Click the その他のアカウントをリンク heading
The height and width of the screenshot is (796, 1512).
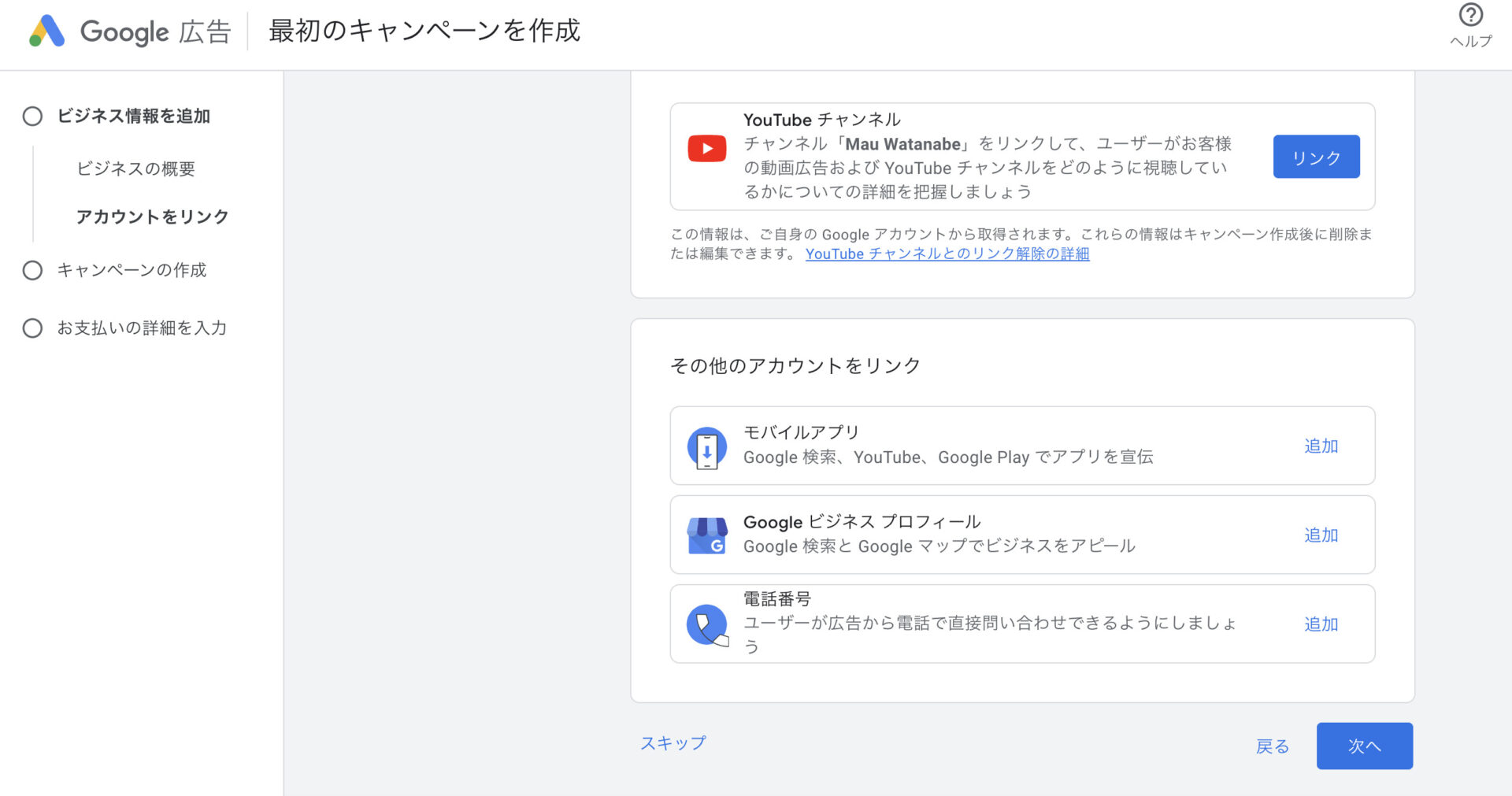tap(795, 365)
